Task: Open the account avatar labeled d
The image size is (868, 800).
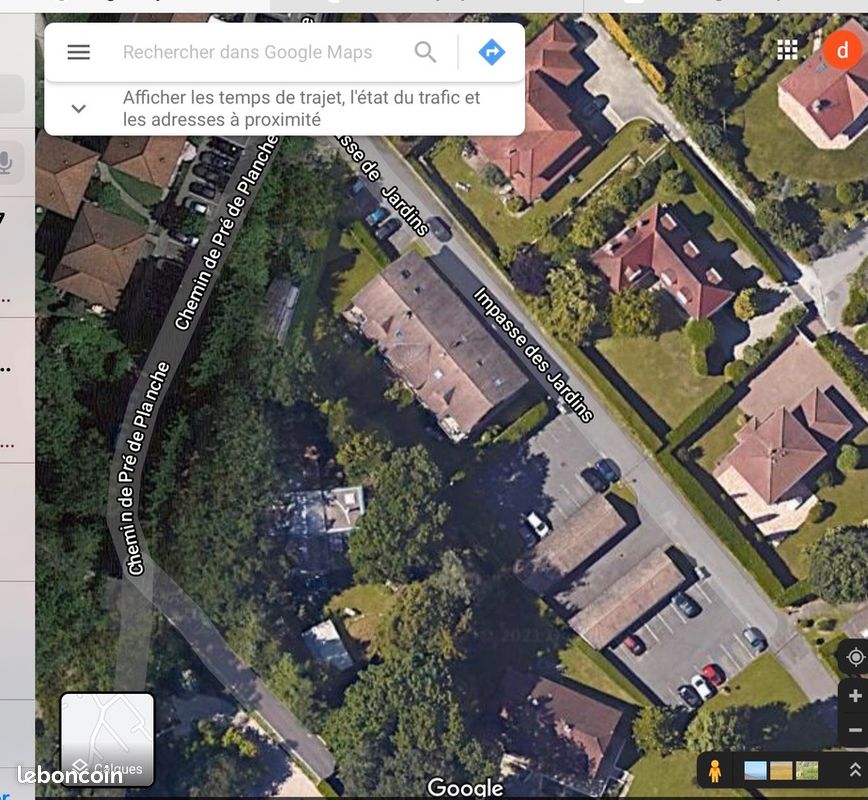Action: click(x=843, y=50)
